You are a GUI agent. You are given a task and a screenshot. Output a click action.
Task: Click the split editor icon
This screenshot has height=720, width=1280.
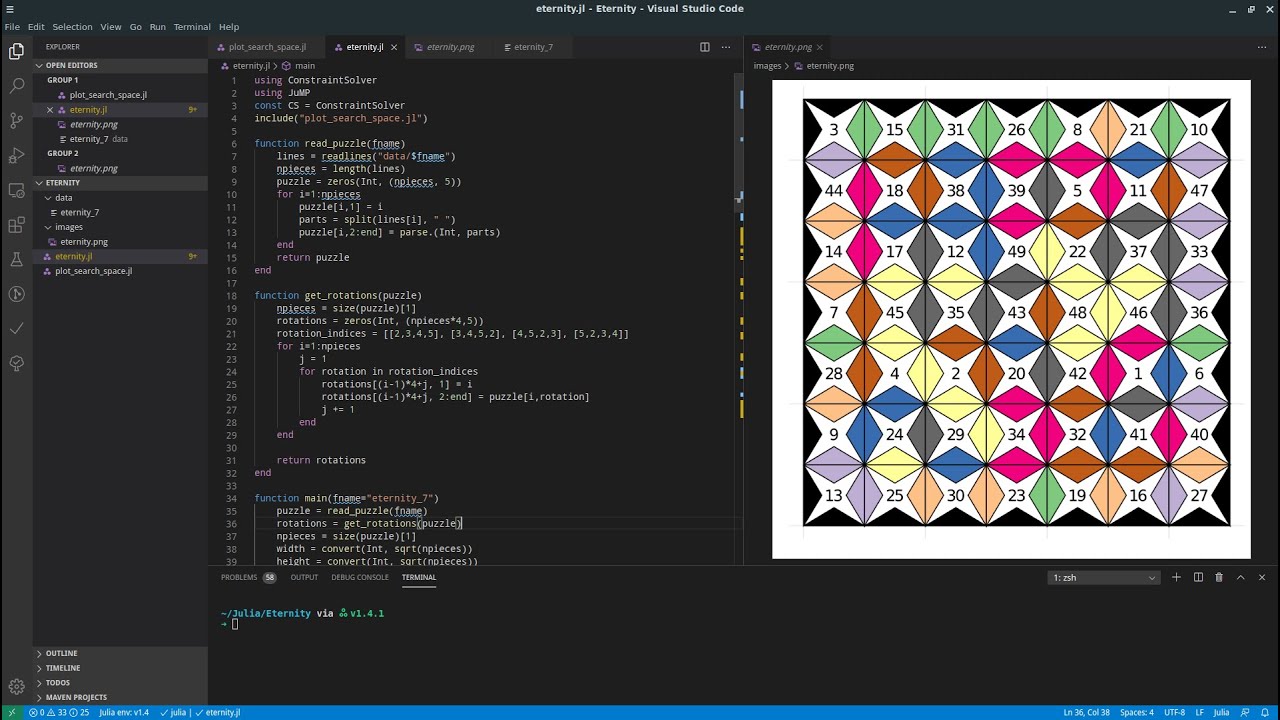[704, 47]
